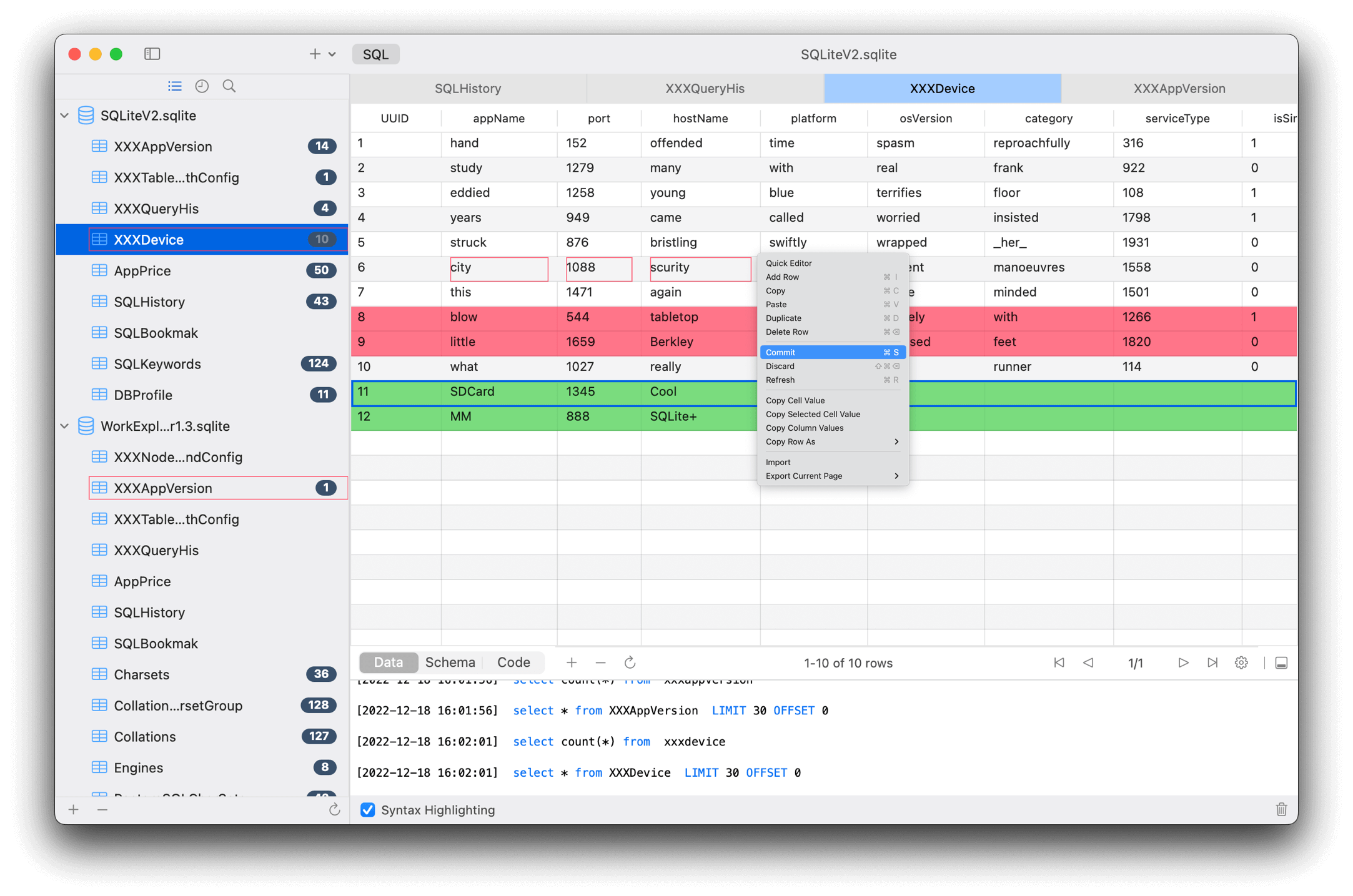
Task: Go to the next page icon
Action: click(1183, 662)
